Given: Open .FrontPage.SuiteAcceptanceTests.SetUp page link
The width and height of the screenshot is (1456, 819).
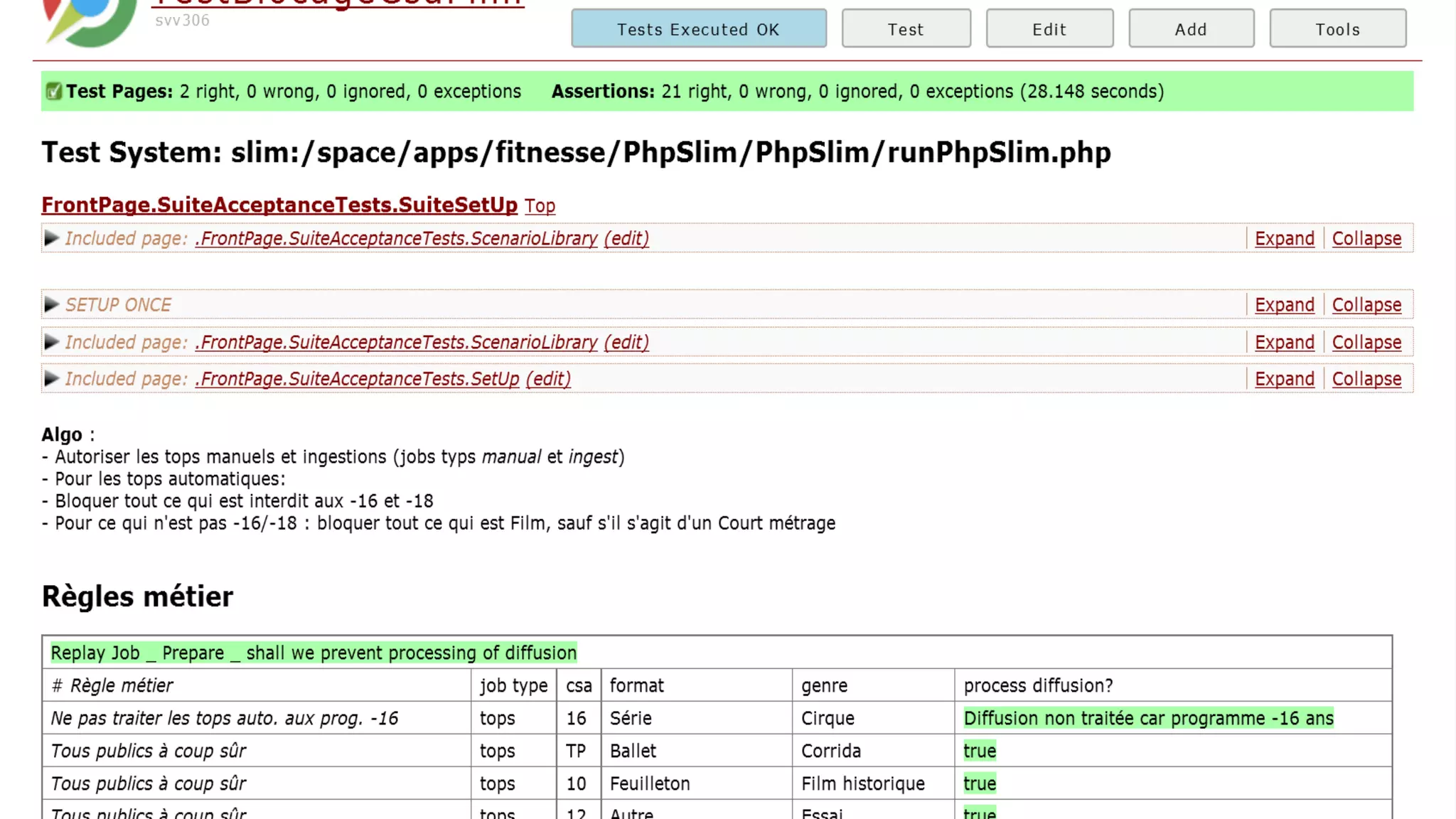Looking at the screenshot, I should (357, 379).
